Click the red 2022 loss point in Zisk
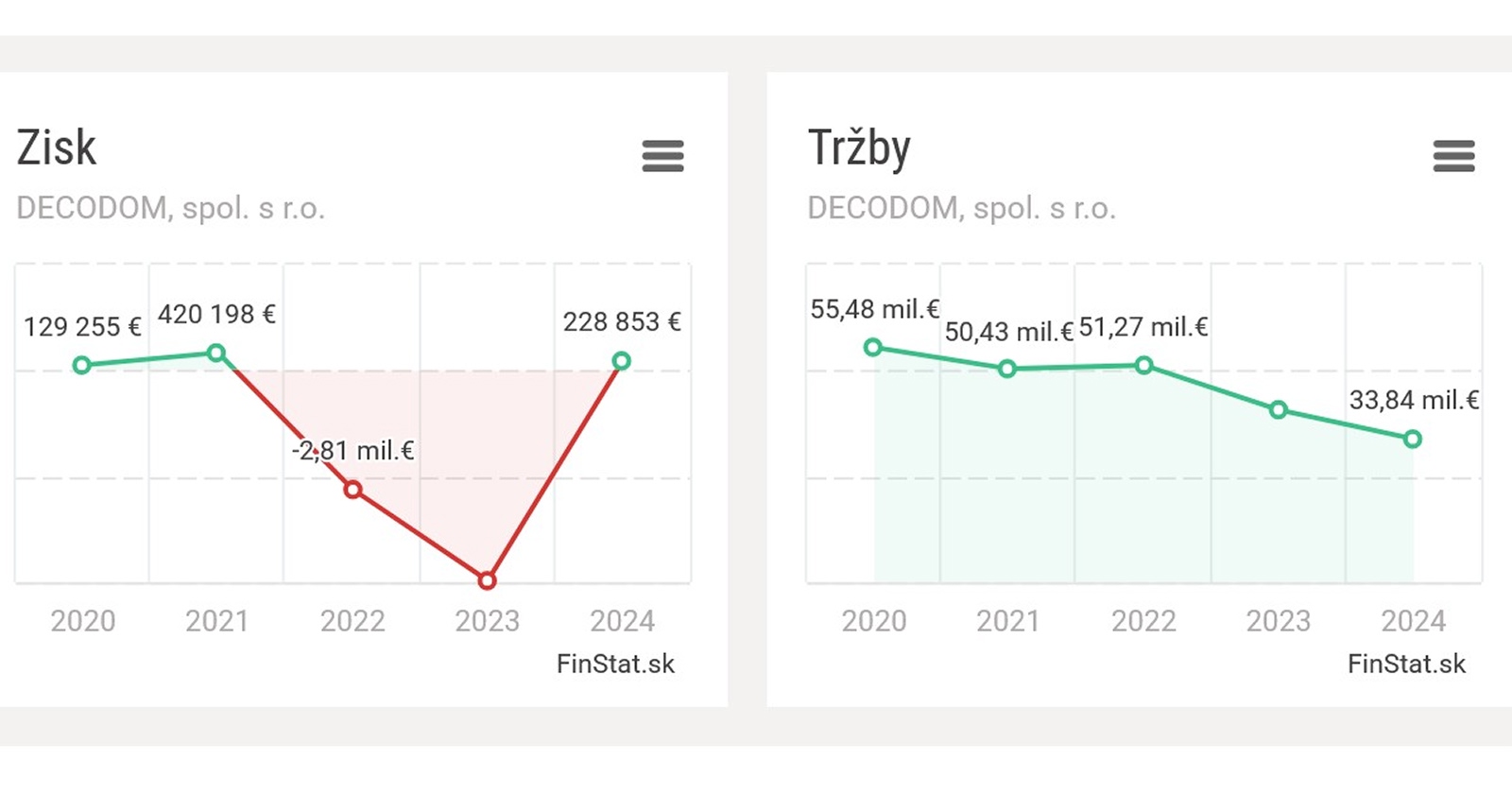This screenshot has width=1512, height=794. (x=352, y=490)
